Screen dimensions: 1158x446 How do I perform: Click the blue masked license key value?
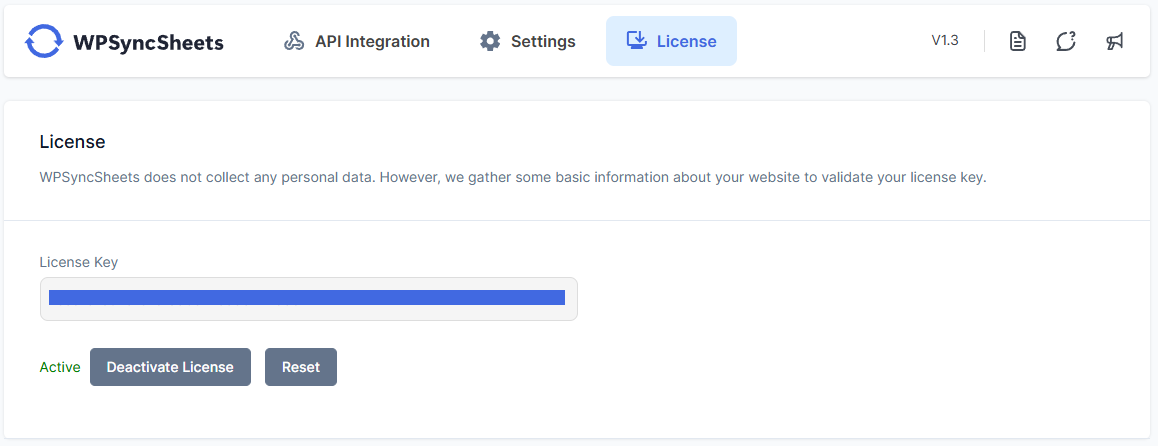click(x=306, y=297)
